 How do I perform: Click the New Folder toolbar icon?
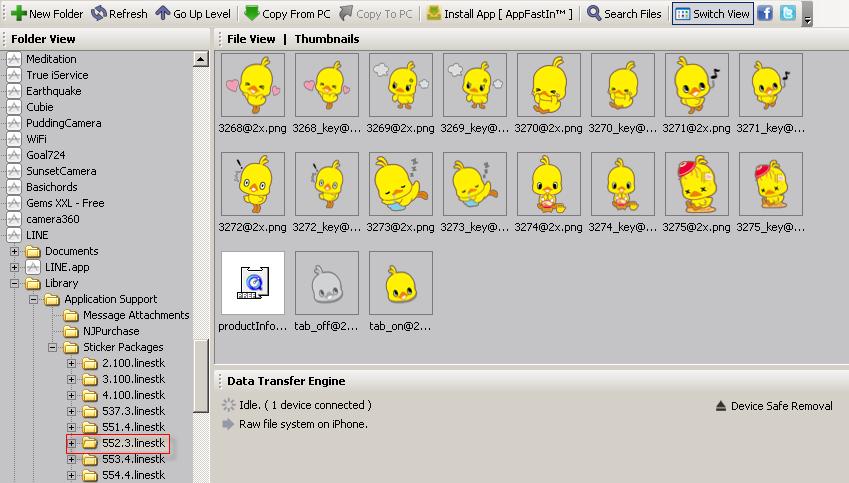tap(18, 14)
